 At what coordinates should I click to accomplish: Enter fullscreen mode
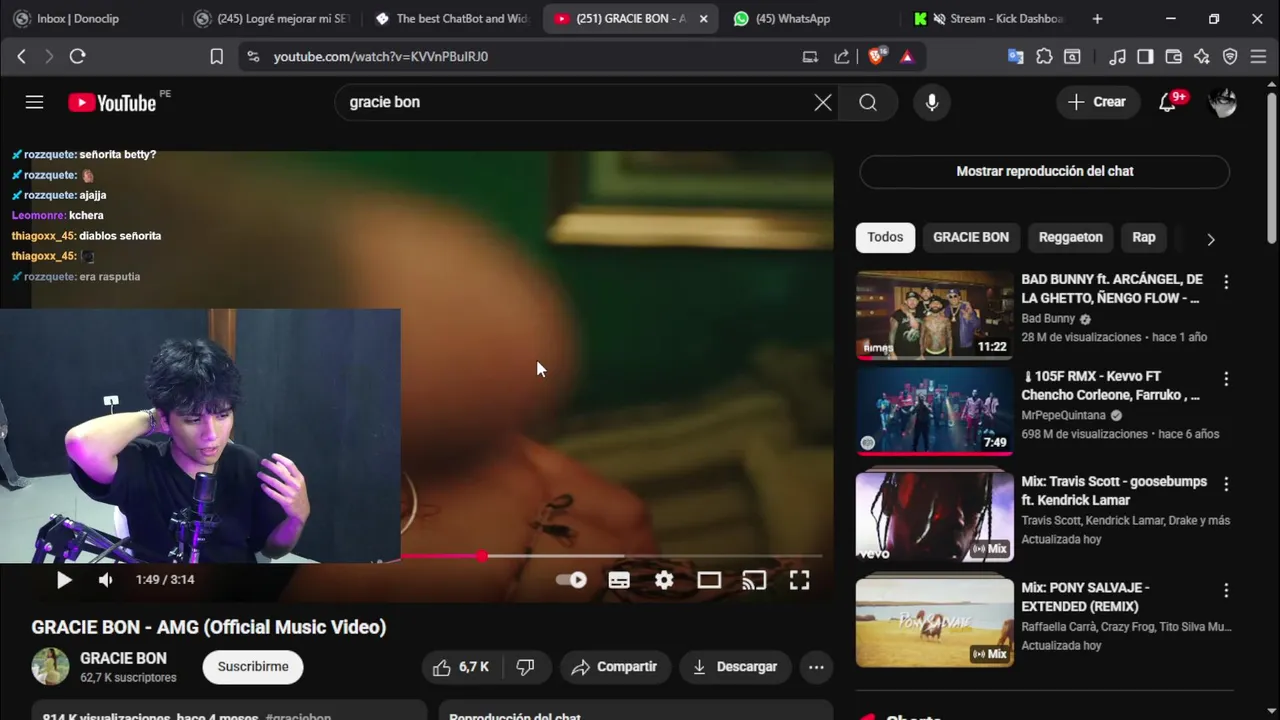coord(799,580)
